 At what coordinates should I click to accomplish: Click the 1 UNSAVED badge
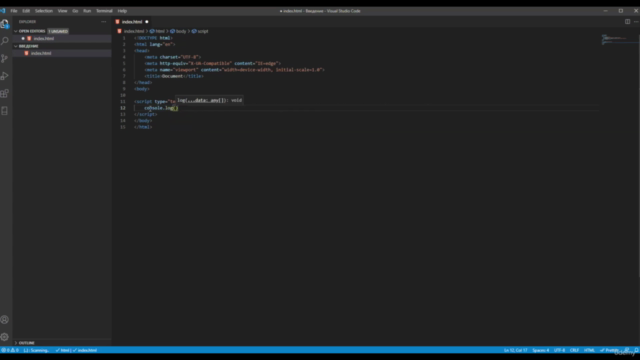point(58,31)
